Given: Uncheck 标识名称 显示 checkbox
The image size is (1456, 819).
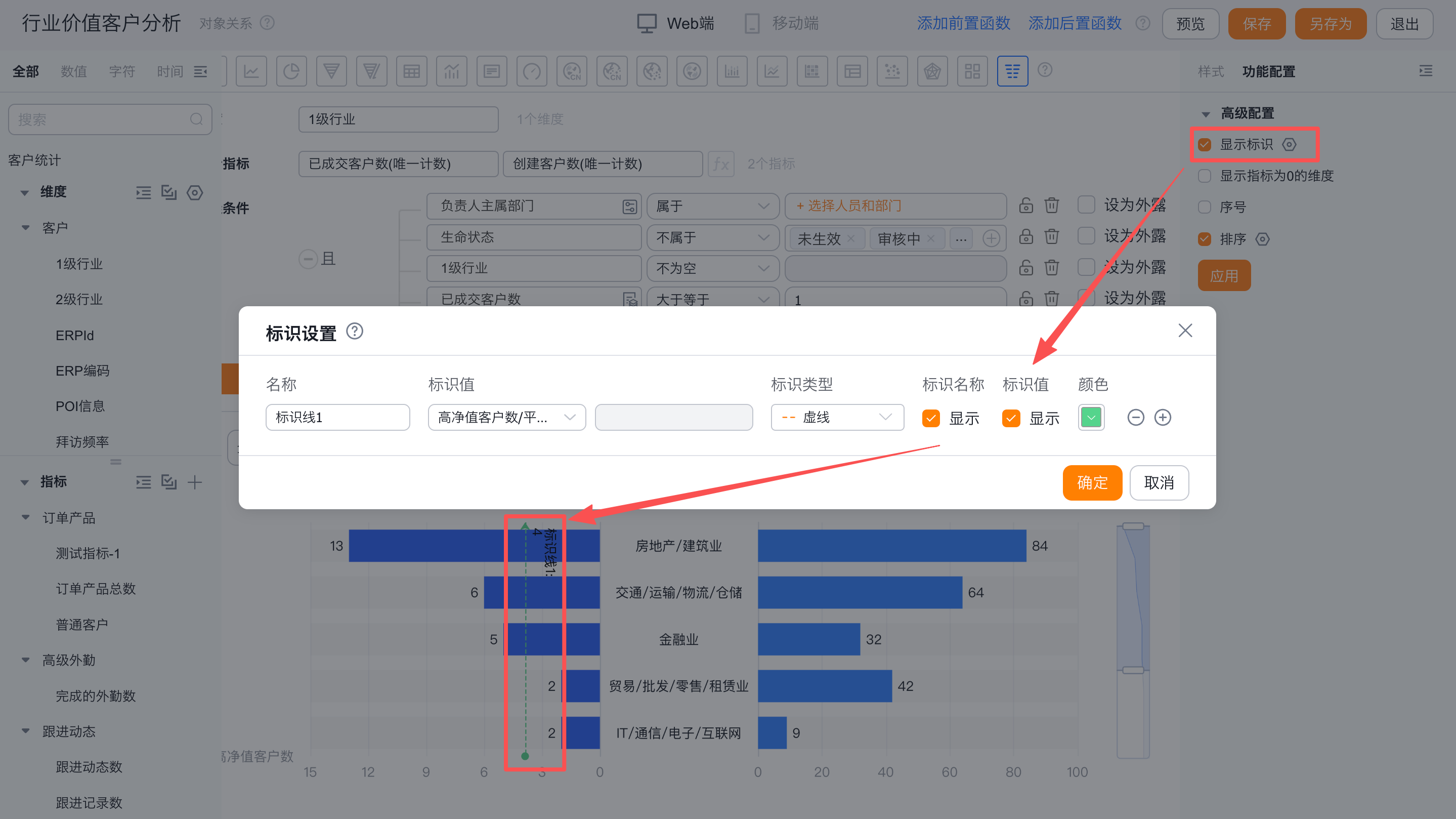Looking at the screenshot, I should [930, 418].
